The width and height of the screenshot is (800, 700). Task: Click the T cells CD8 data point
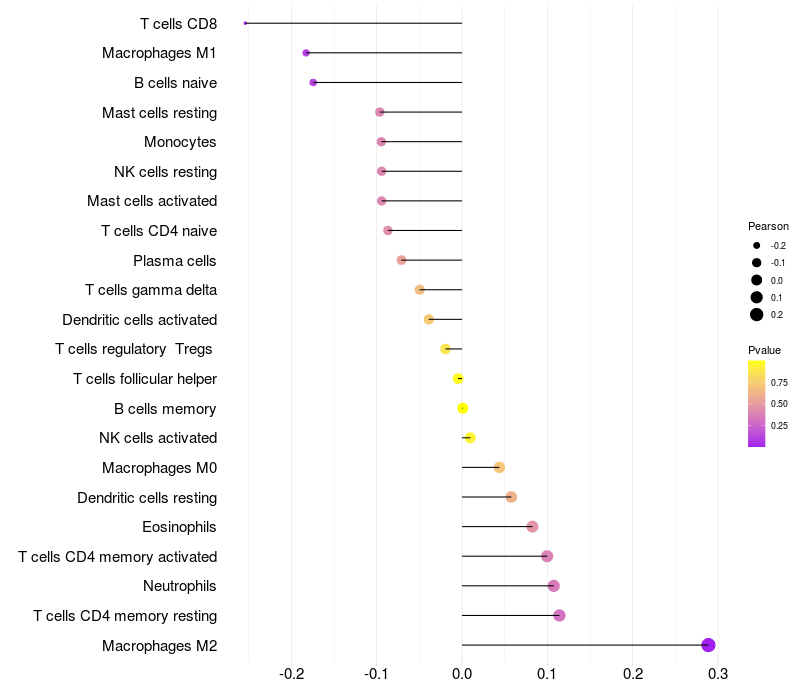[x=245, y=23]
